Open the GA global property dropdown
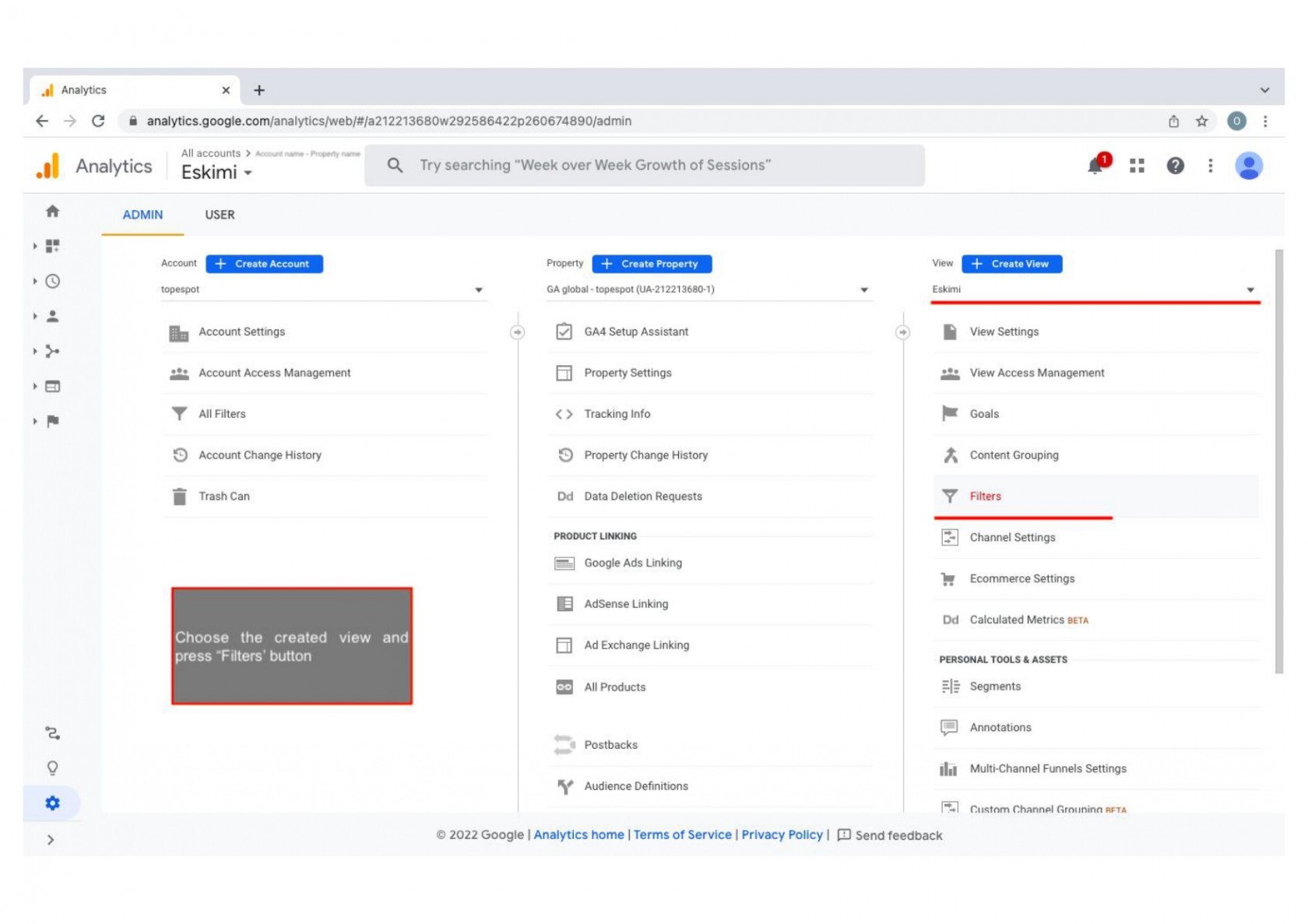The width and height of the screenshot is (1308, 924). coord(708,290)
